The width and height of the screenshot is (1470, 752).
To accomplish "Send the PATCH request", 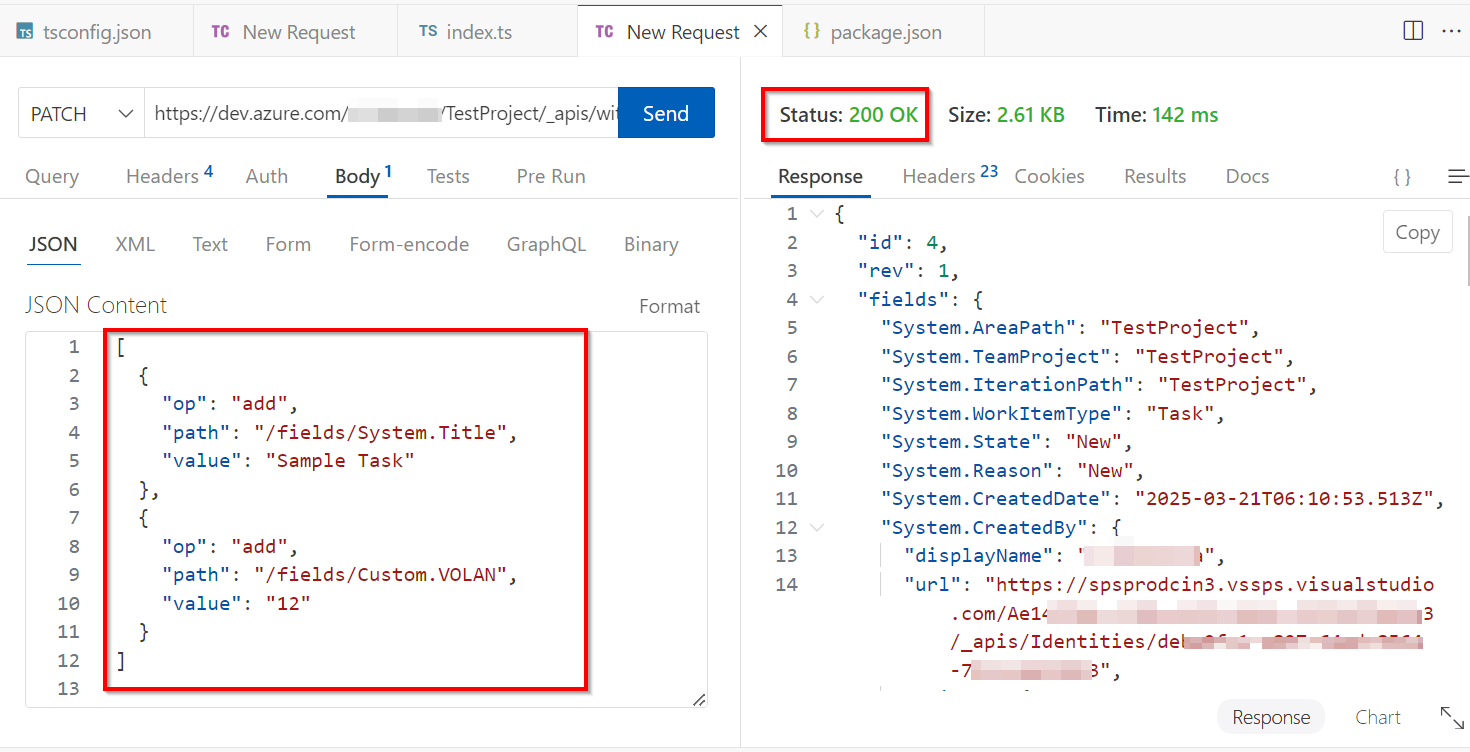I will click(x=666, y=113).
